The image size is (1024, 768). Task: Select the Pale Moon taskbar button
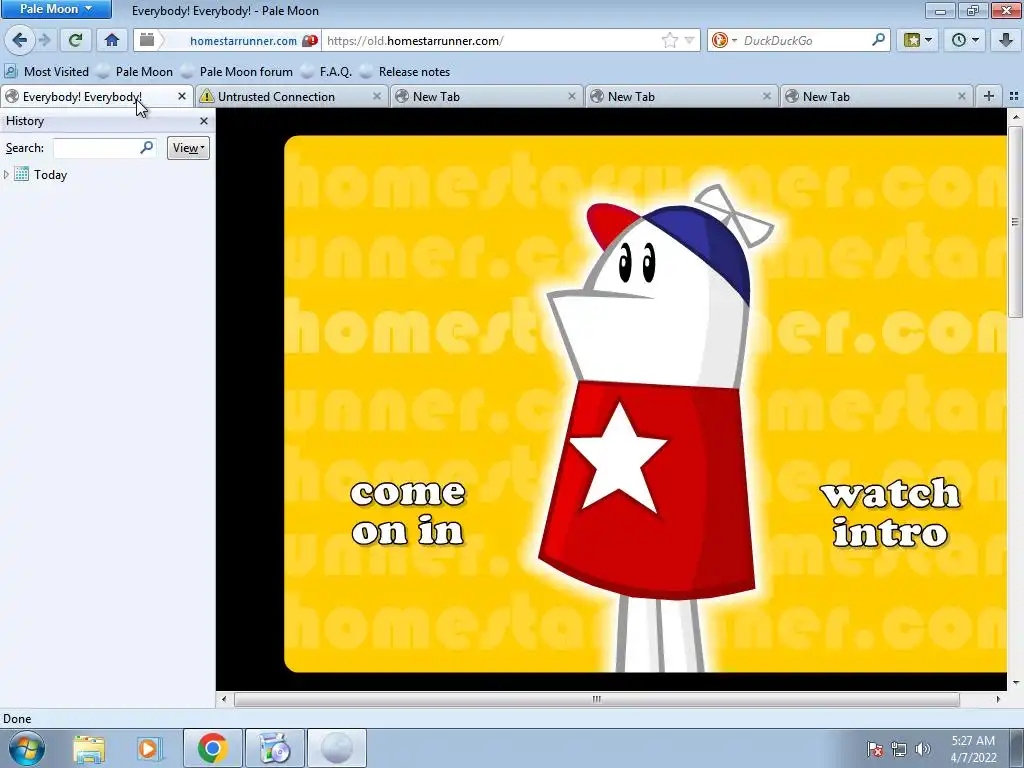coord(337,749)
